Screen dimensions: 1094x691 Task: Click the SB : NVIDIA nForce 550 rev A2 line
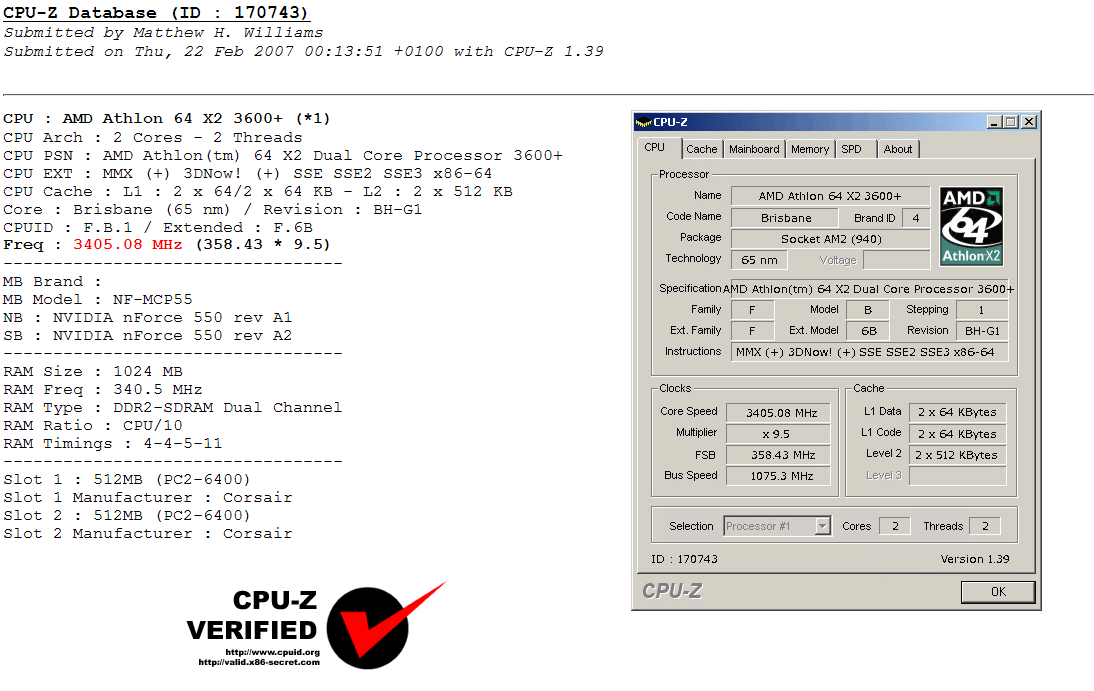click(147, 335)
